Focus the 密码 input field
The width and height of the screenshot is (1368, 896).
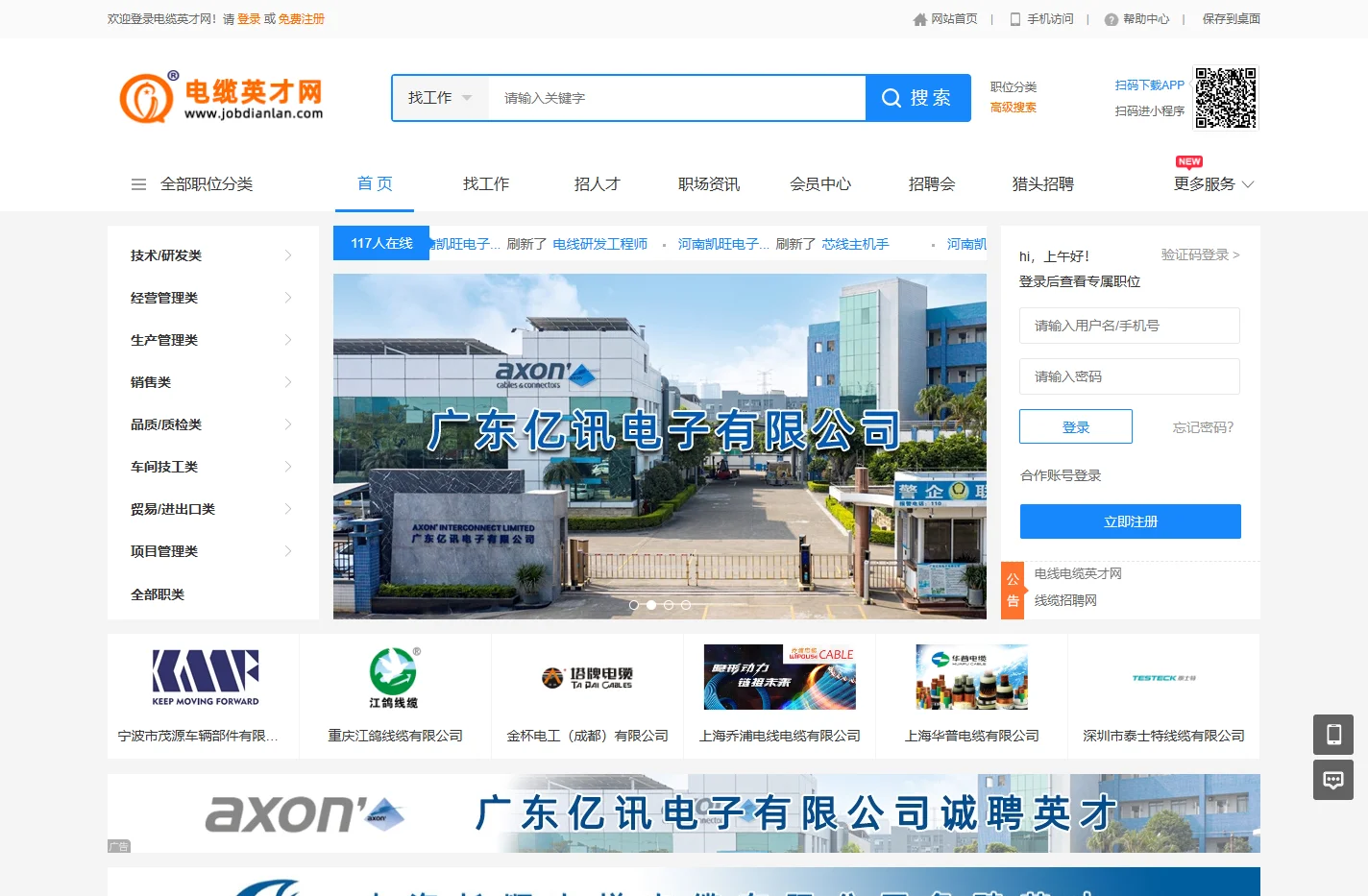[x=1130, y=376]
